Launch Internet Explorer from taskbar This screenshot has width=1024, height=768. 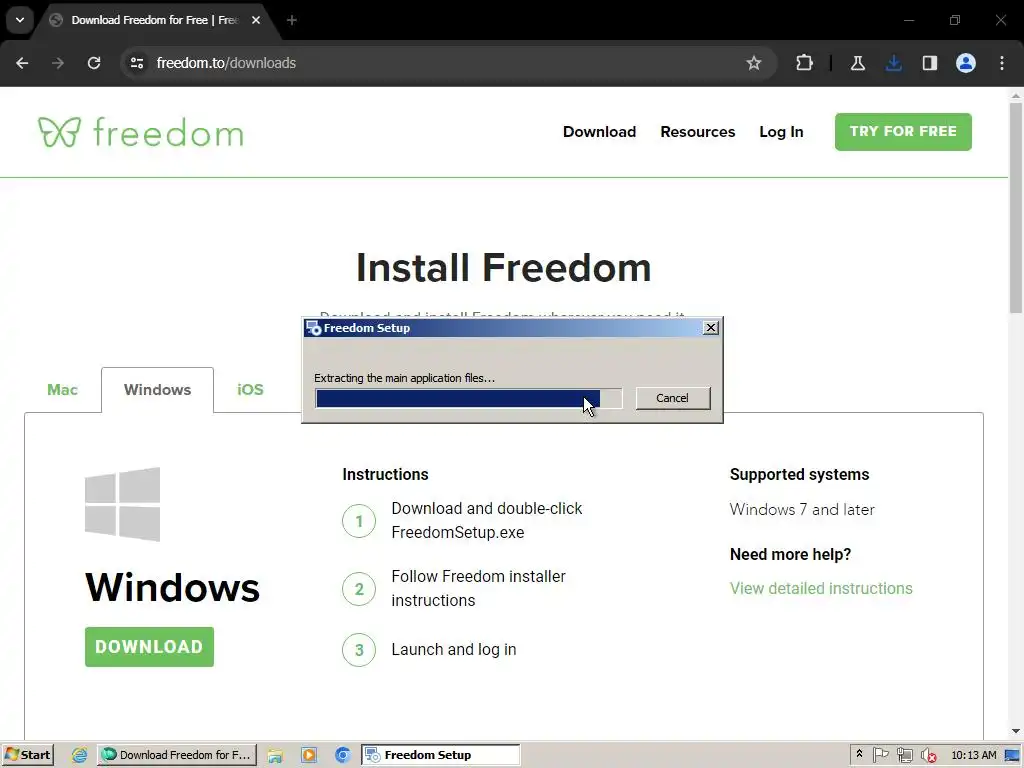tap(79, 755)
